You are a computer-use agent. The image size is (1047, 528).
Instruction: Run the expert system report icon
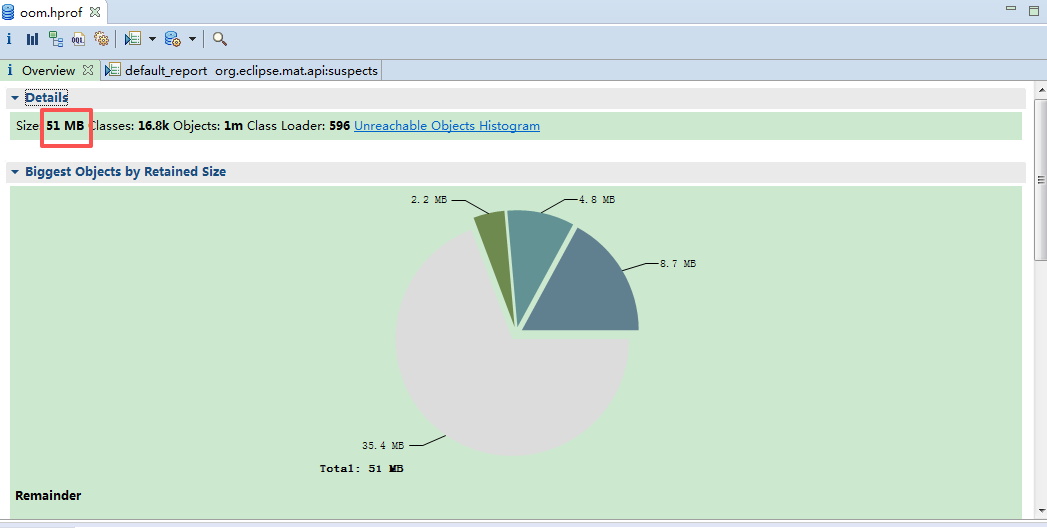[133, 39]
